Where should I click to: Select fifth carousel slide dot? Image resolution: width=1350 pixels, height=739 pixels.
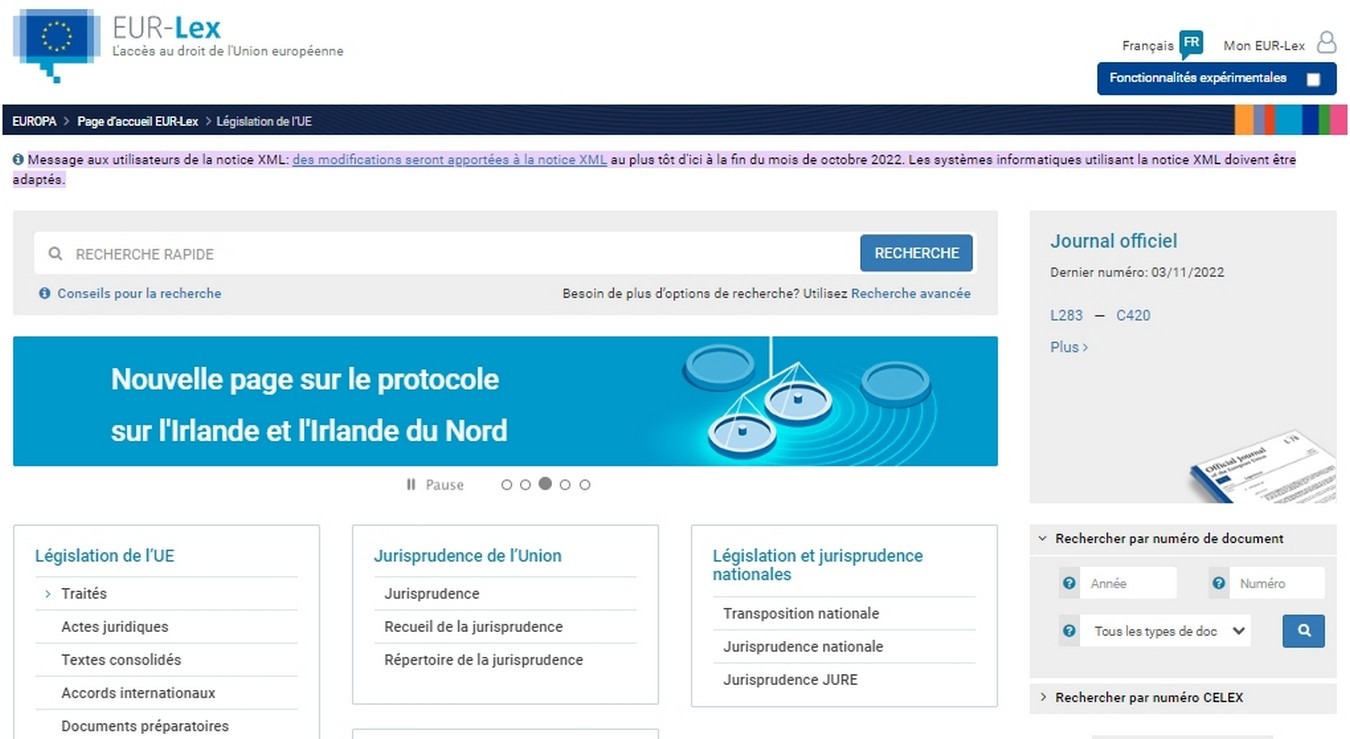[585, 485]
